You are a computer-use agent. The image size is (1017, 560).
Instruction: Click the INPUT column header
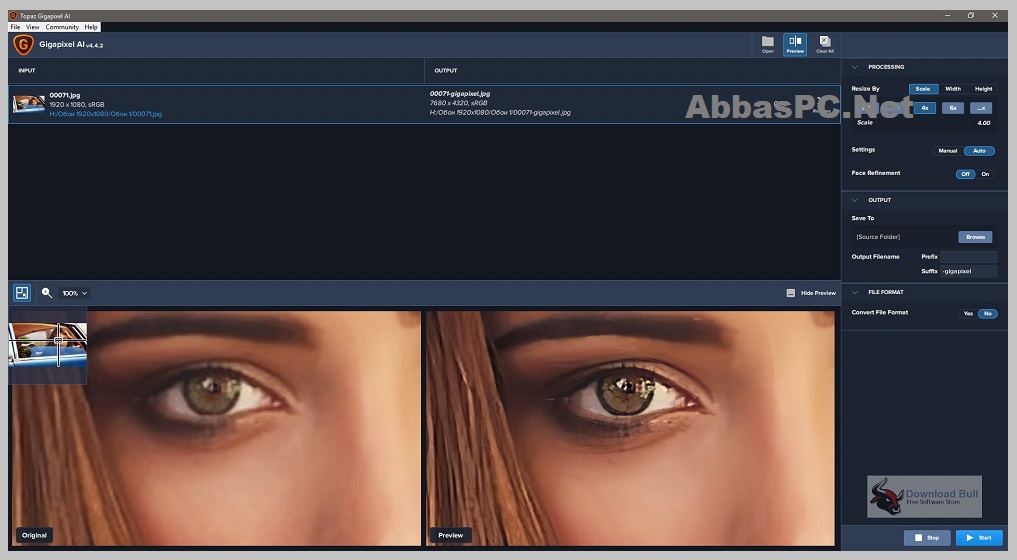[x=27, y=70]
